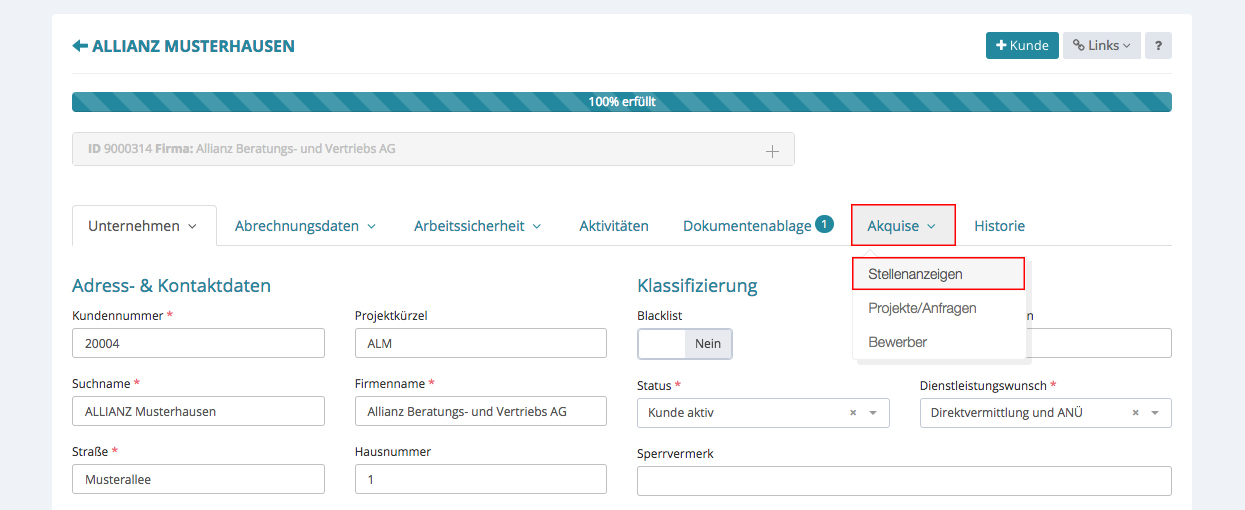The width and height of the screenshot is (1245, 510).
Task: Expand the Abrechnungsdaten tab menu
Action: point(305,226)
